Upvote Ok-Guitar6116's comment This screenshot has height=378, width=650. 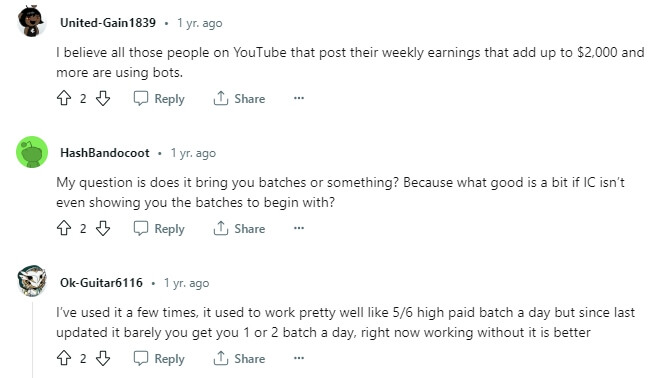point(64,358)
